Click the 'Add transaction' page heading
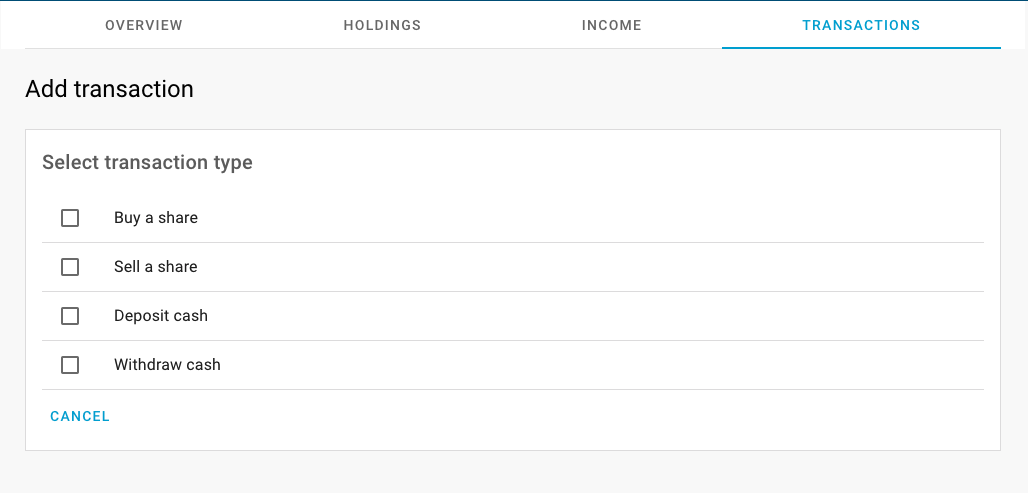This screenshot has height=493, width=1028. point(109,89)
